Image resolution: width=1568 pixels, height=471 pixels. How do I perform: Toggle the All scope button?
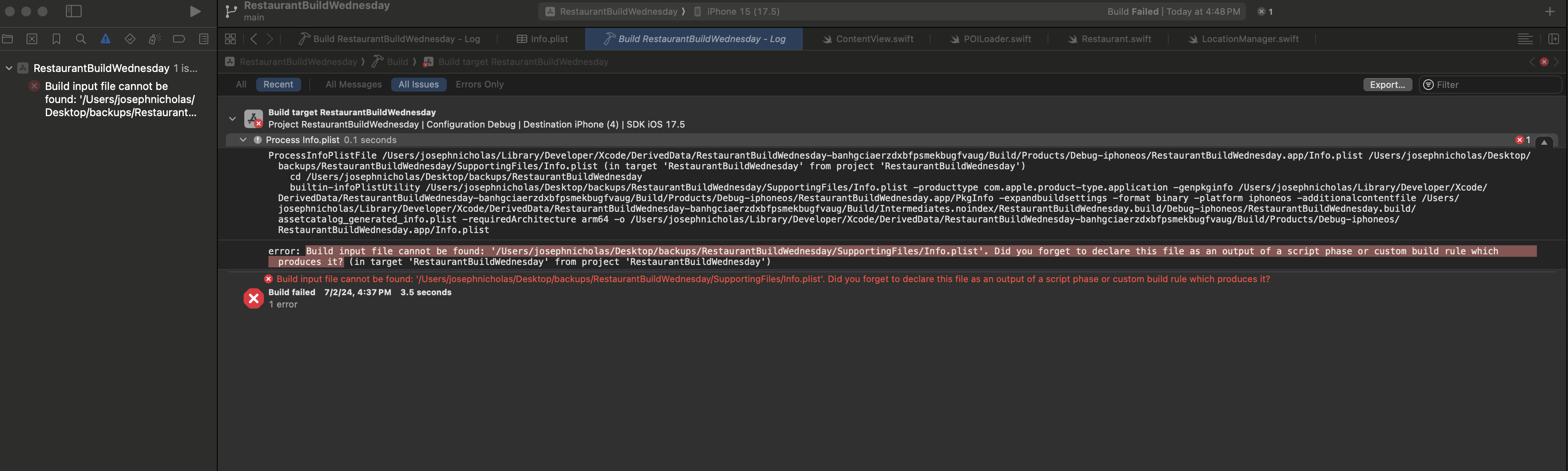[x=241, y=85]
